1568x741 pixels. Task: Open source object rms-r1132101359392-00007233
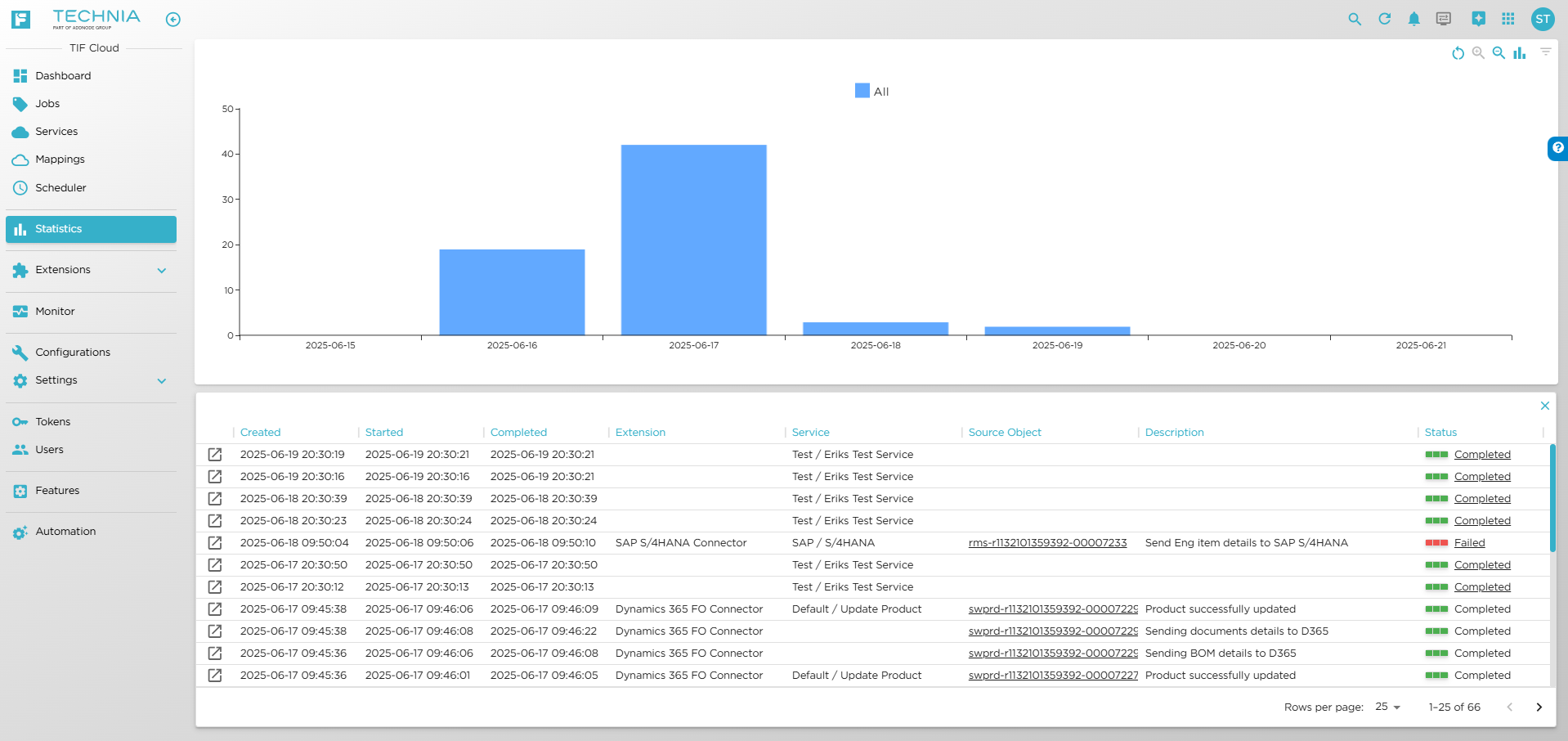[1047, 543]
